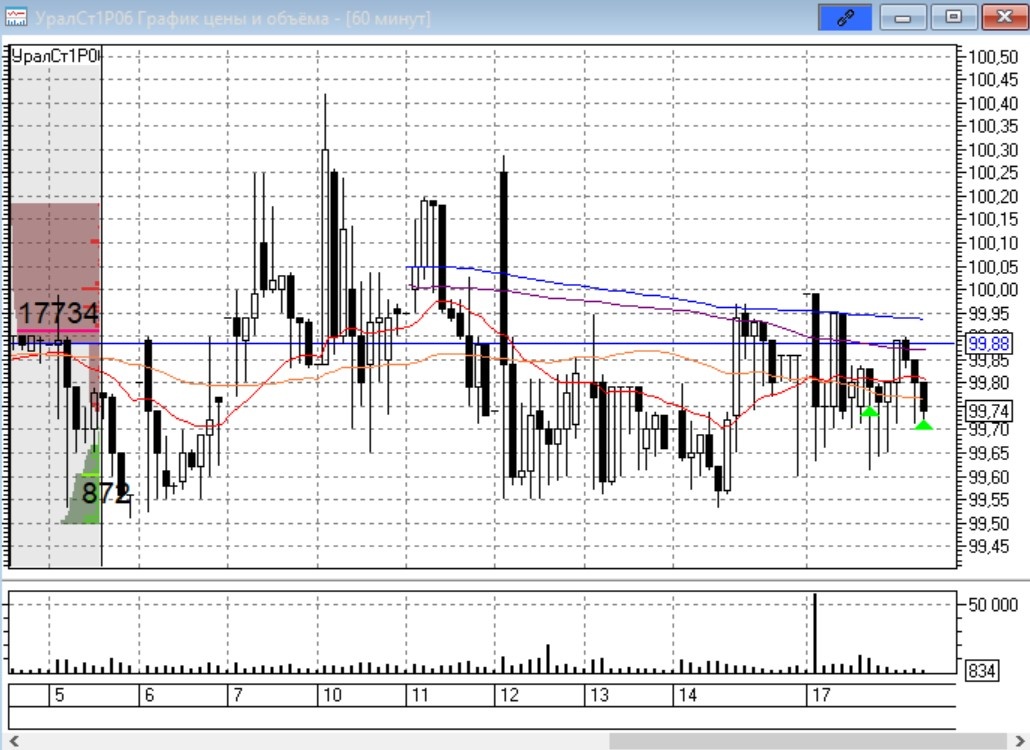
Task: Click date 17 on the time axis
Action: coord(821,695)
